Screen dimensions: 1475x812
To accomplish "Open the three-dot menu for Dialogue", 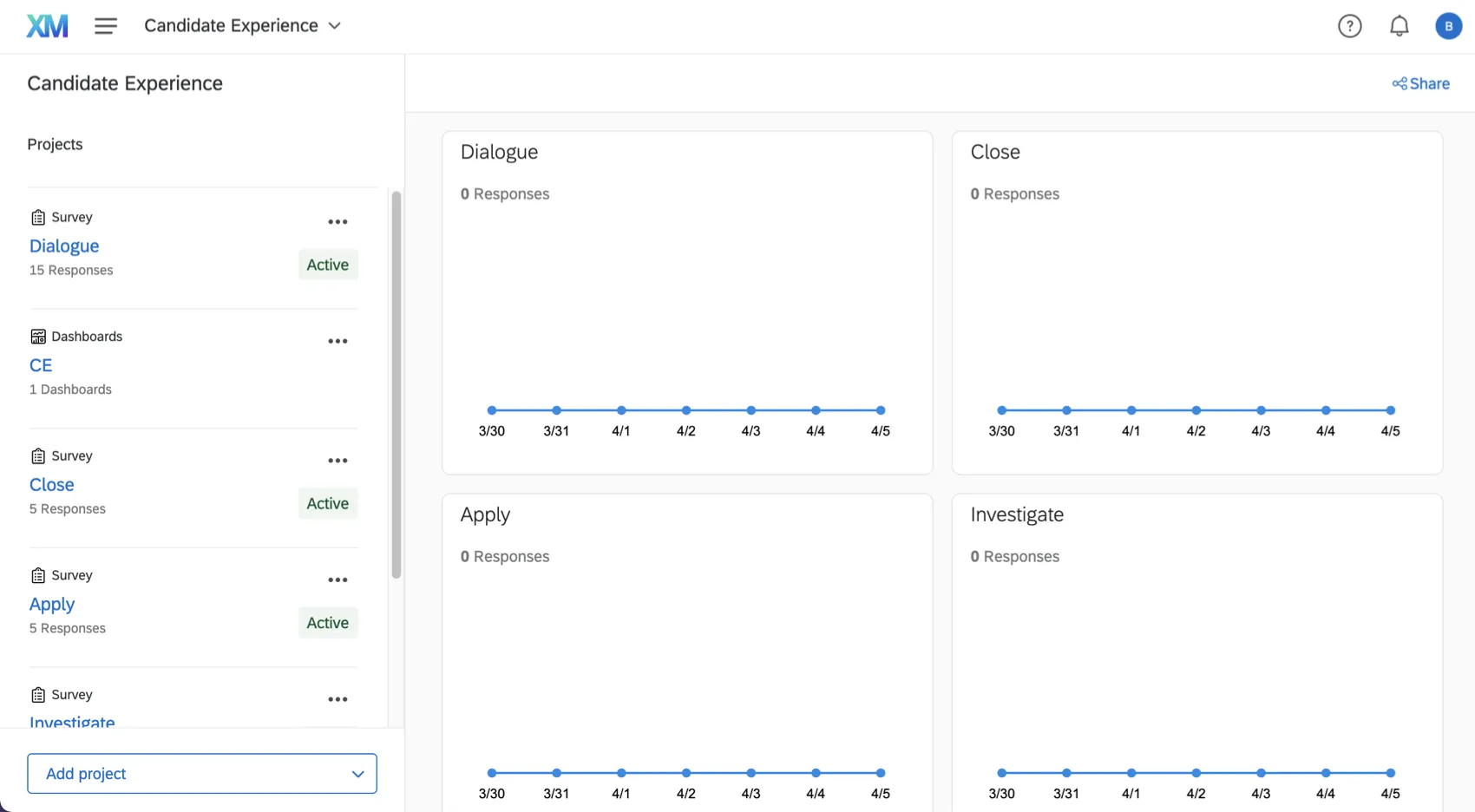I will [x=338, y=221].
